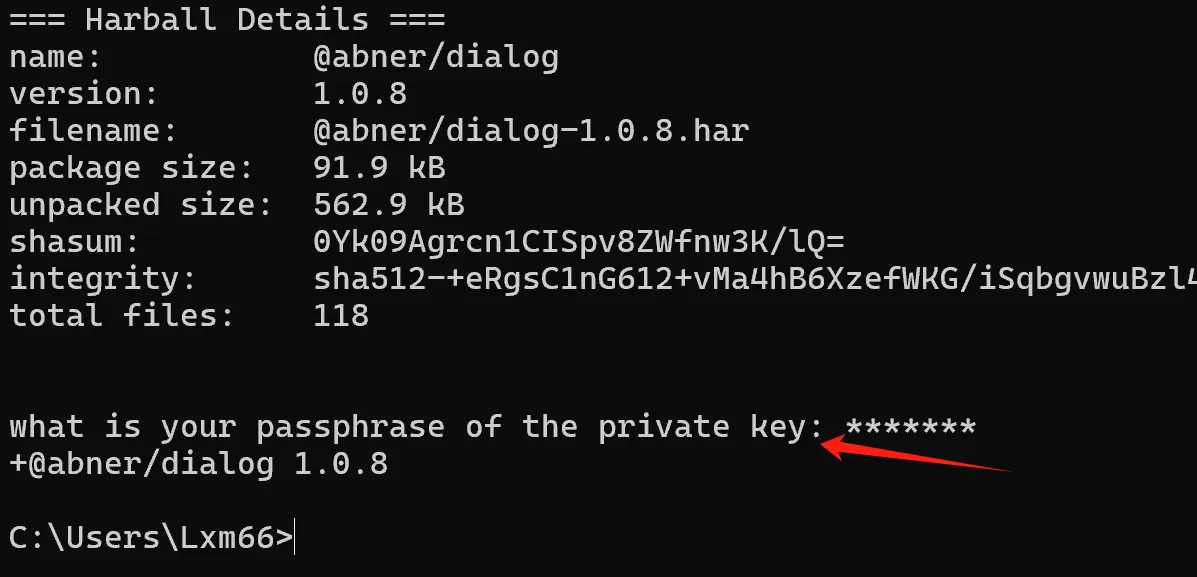The width and height of the screenshot is (1197, 577).
Task: Click the red arrow annotation
Action: (x=916, y=453)
